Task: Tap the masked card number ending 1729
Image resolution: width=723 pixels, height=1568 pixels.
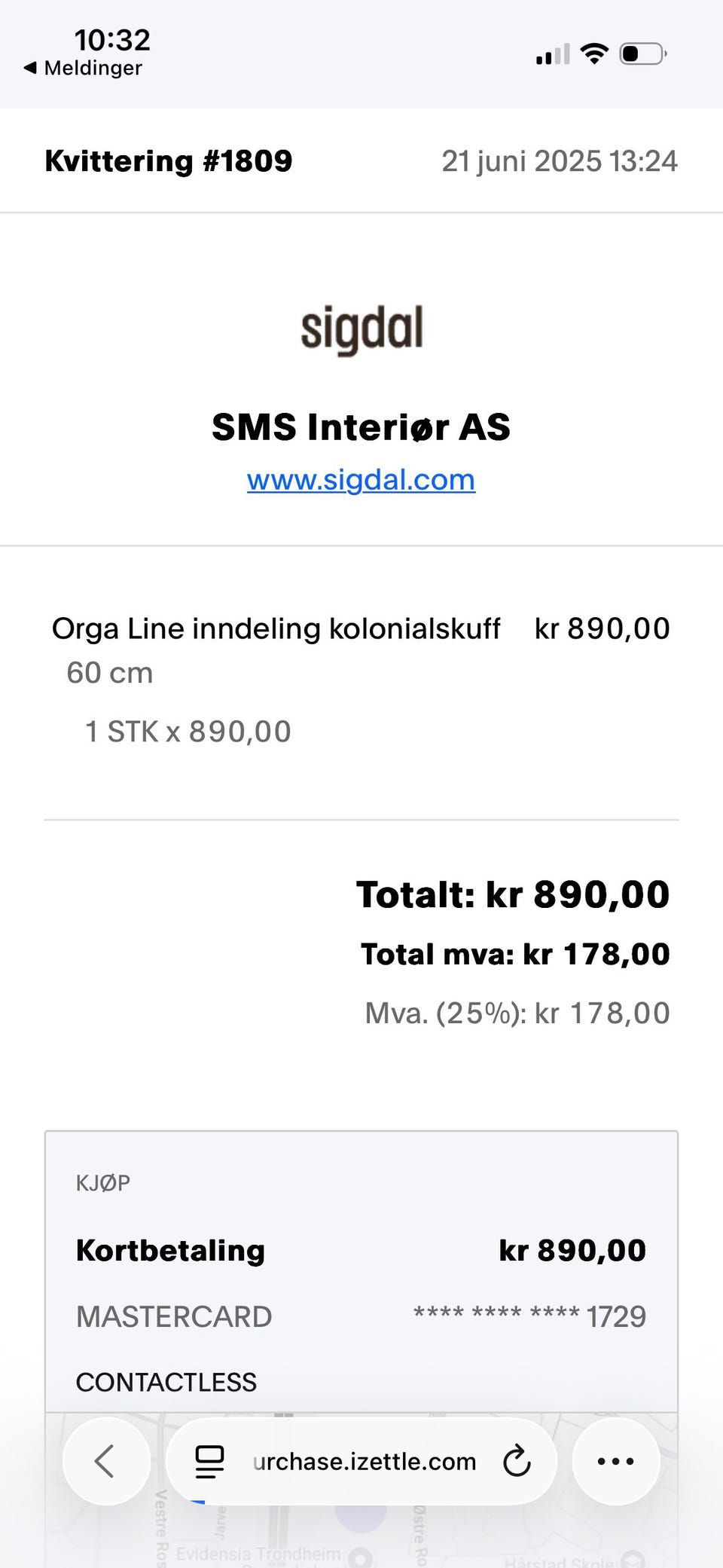Action: [x=529, y=1317]
